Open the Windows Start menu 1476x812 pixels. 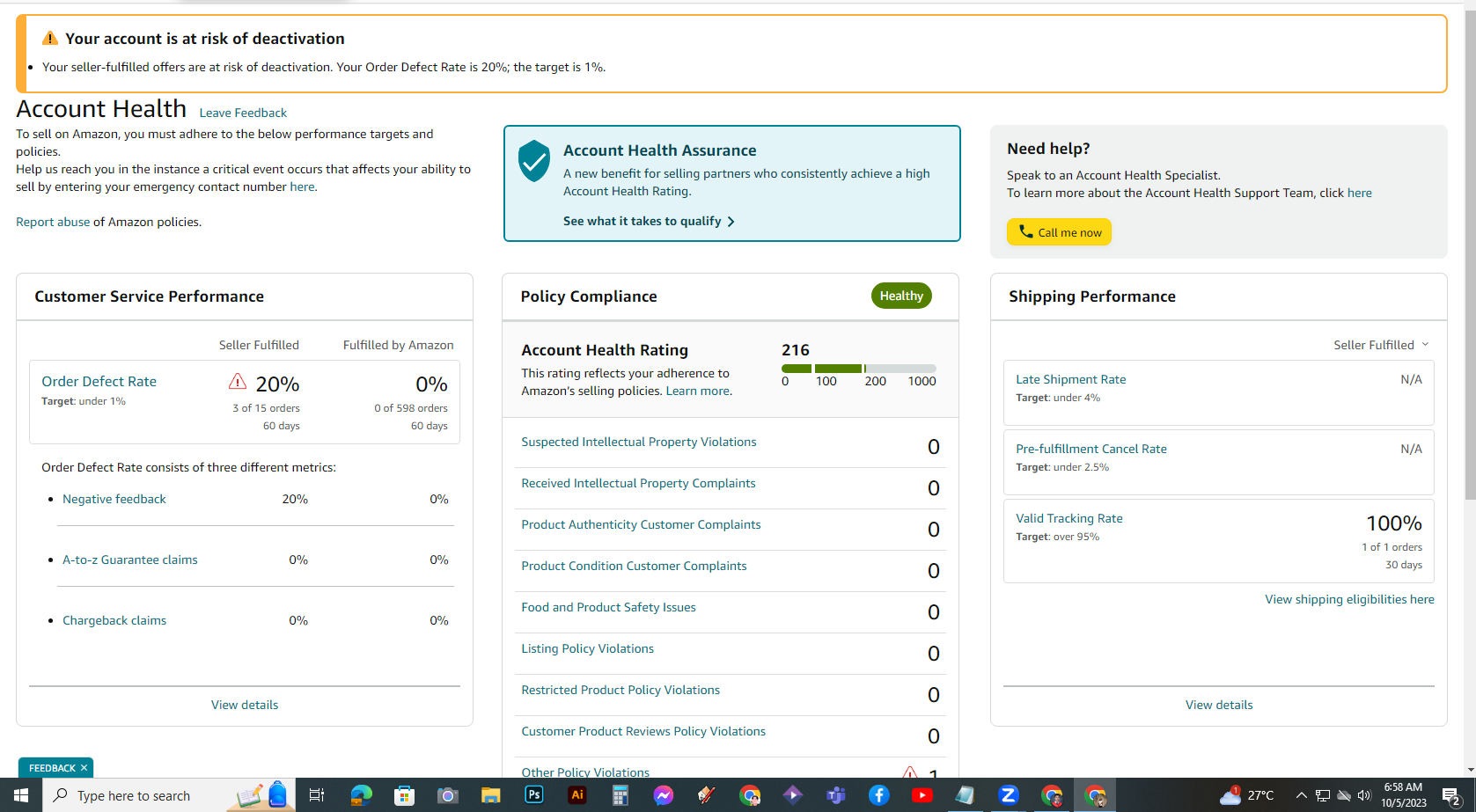point(21,795)
